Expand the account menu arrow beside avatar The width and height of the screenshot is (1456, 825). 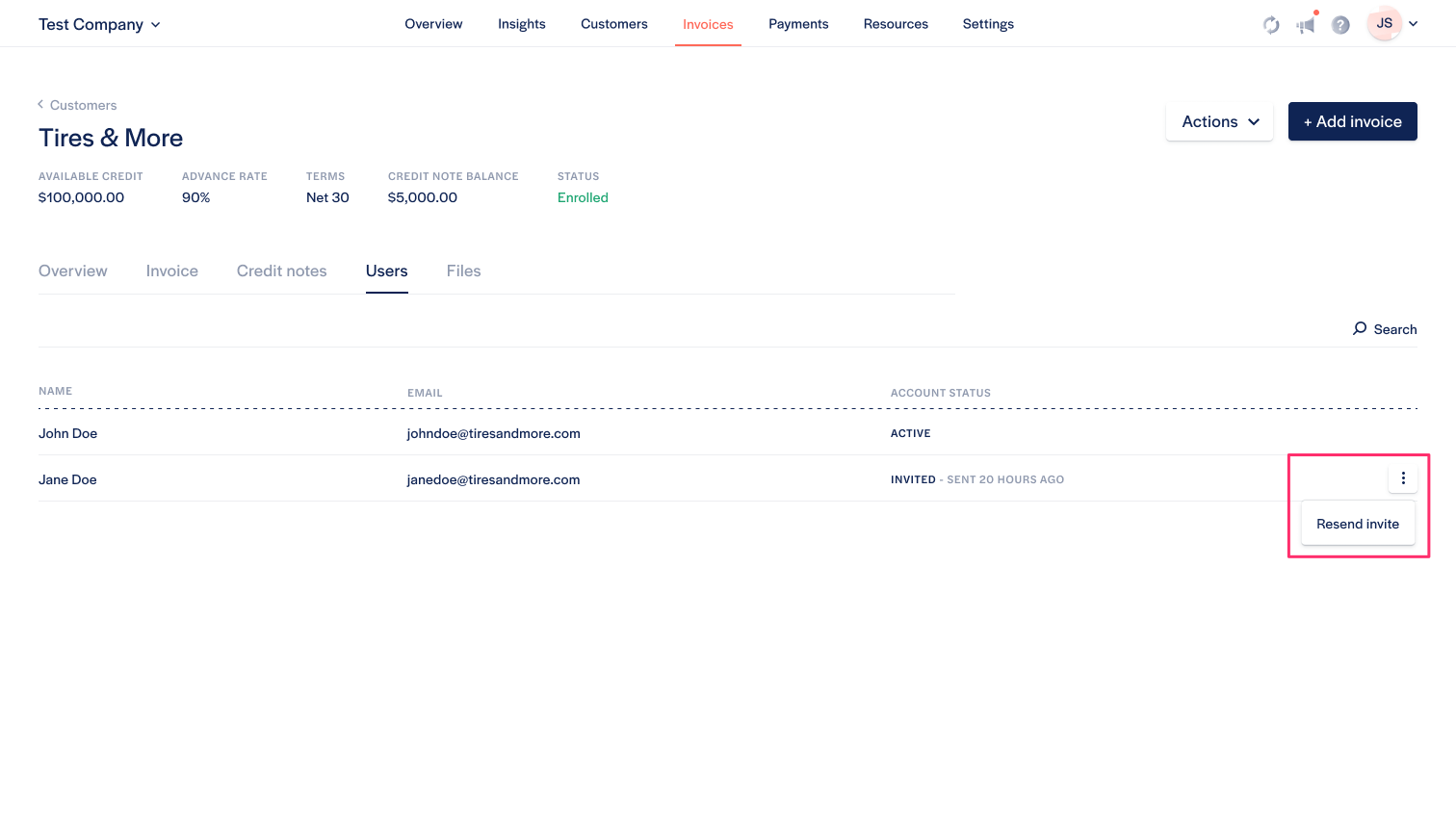pos(1414,24)
